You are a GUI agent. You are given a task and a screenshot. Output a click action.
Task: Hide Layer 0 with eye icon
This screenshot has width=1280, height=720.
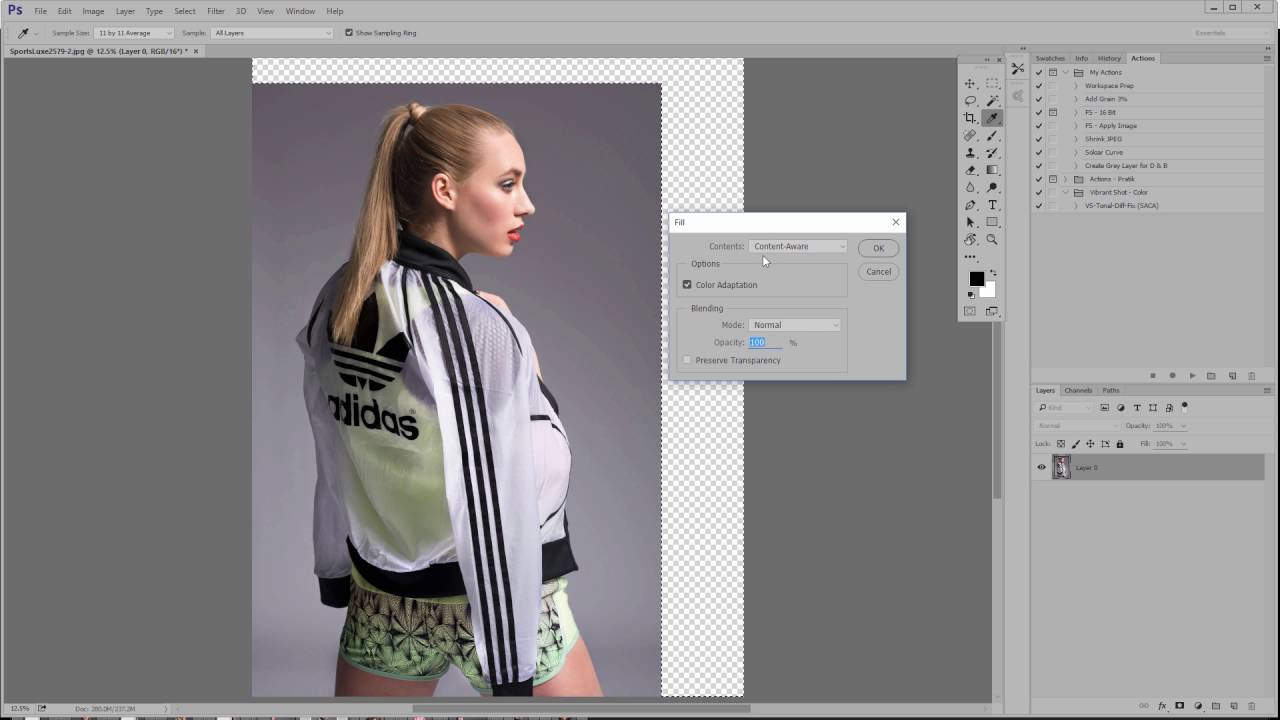pos(1041,467)
